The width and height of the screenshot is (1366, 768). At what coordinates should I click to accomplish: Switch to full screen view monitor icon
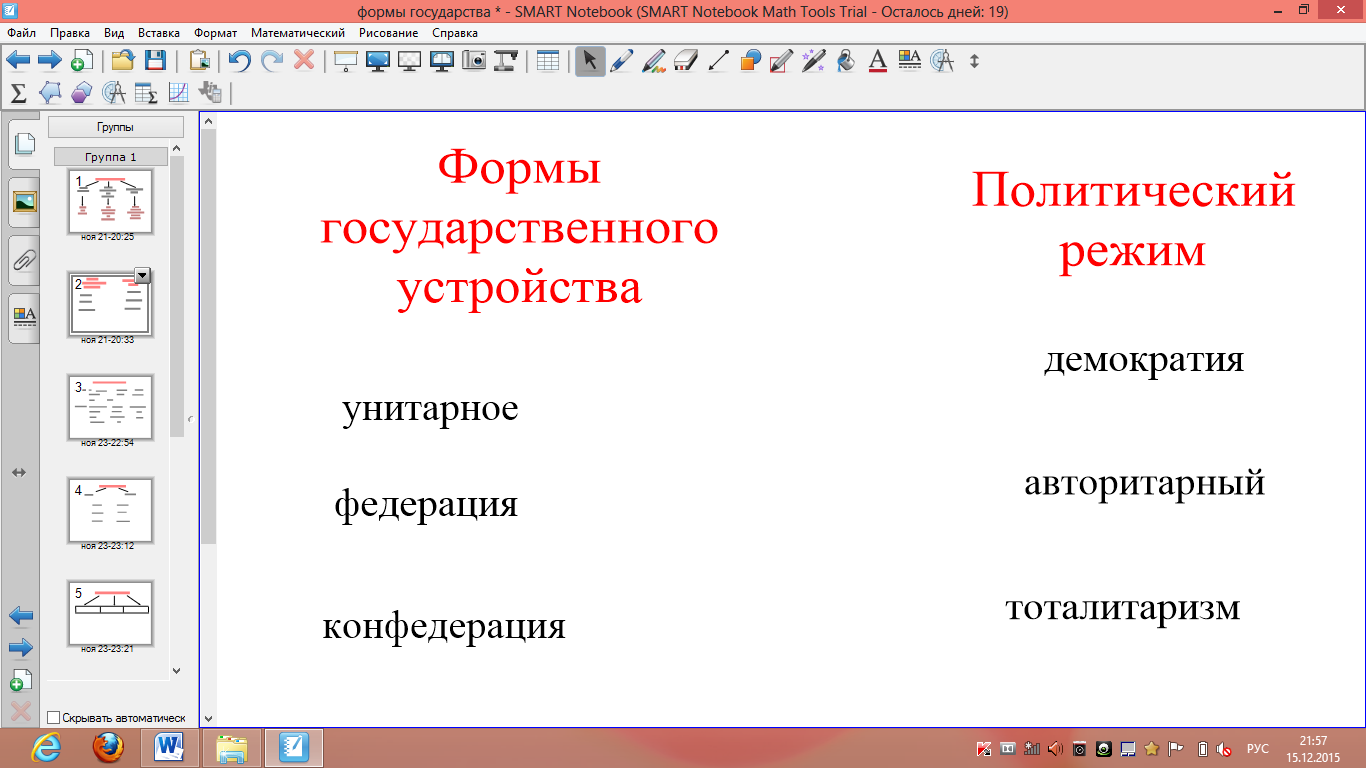pos(378,60)
